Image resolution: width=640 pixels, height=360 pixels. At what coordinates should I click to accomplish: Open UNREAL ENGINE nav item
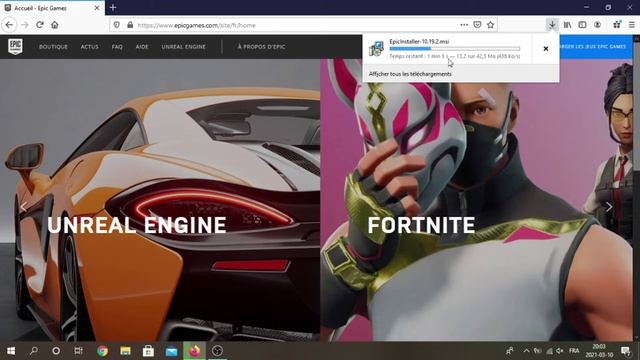[184, 47]
